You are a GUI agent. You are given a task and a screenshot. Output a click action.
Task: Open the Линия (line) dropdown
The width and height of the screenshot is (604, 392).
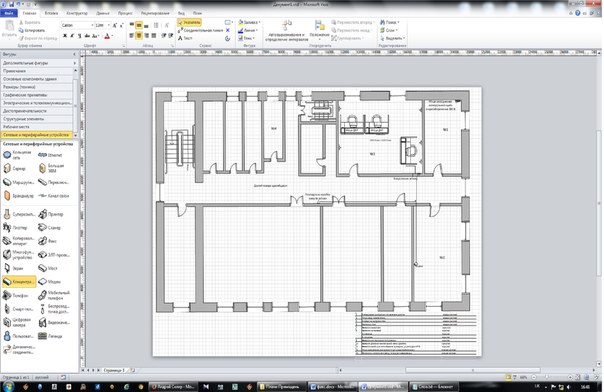248,30
